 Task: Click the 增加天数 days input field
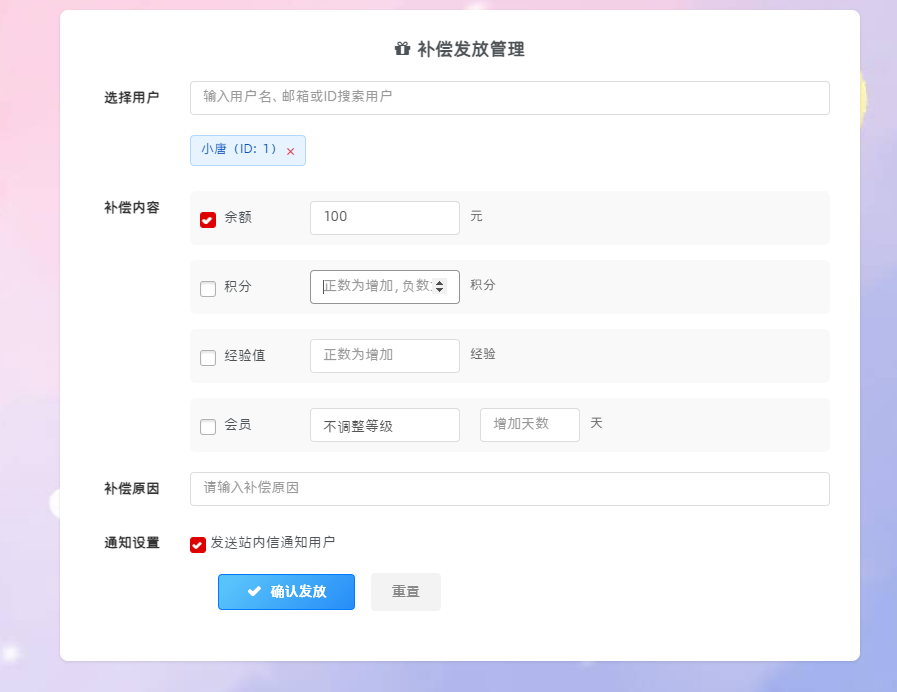[529, 425]
